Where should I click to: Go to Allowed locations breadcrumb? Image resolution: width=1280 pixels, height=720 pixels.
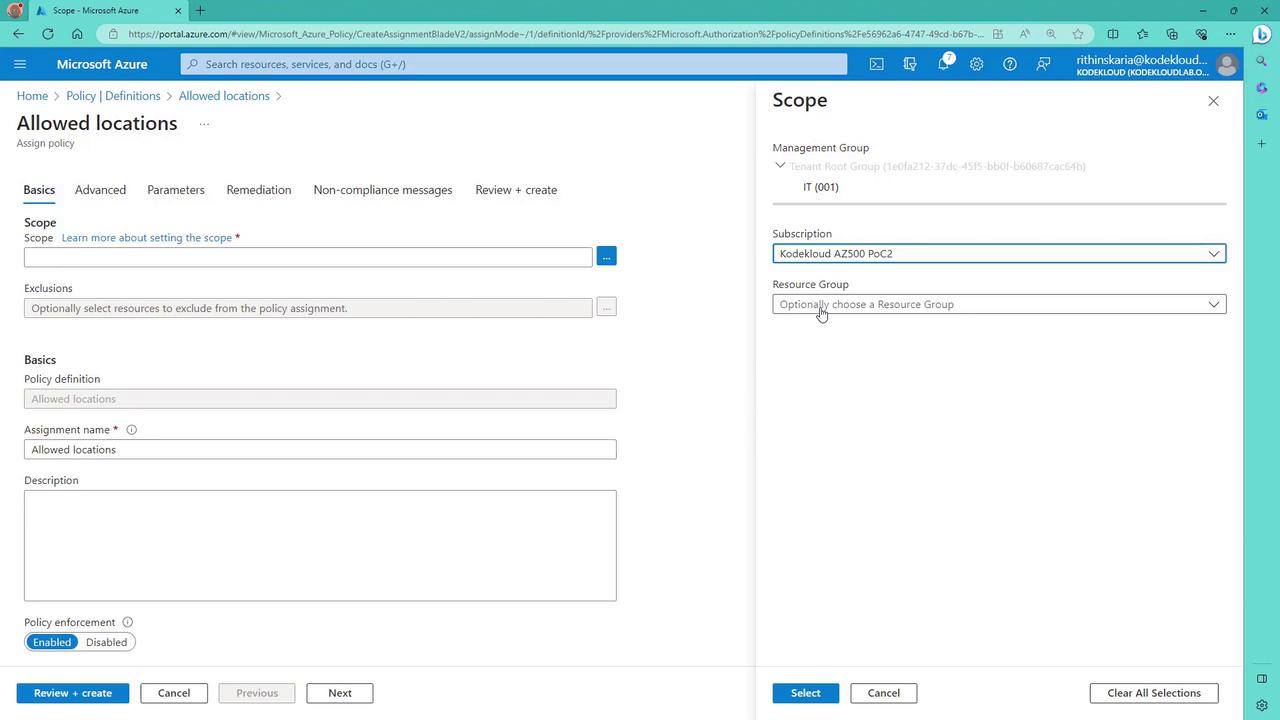(224, 96)
